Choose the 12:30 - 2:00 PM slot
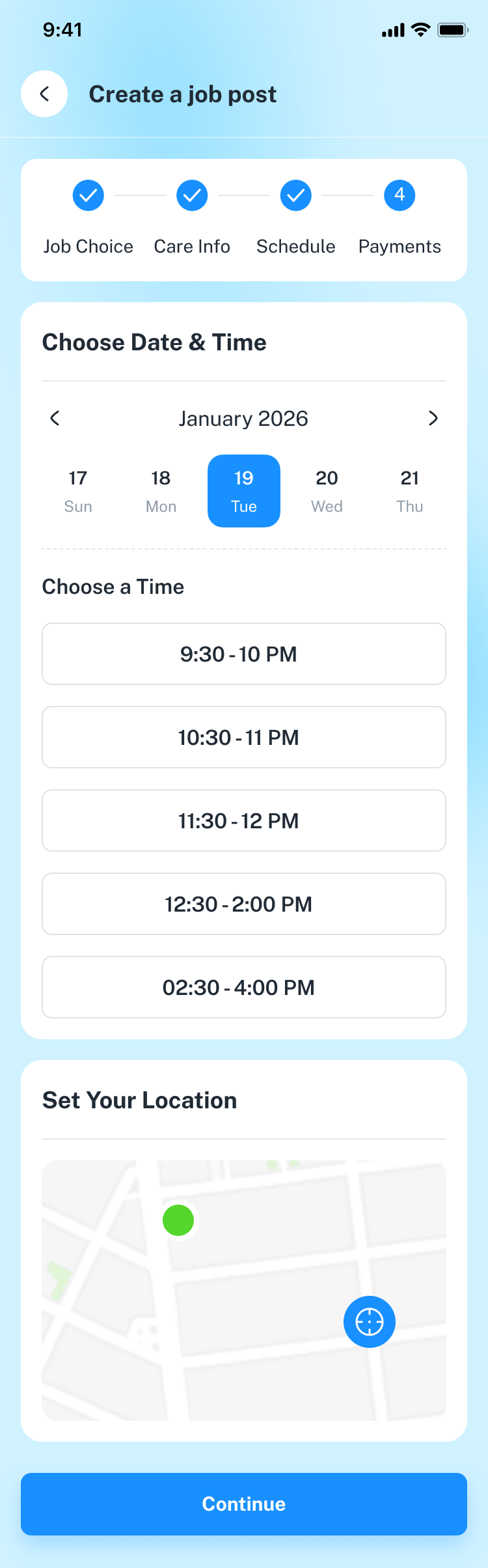The width and height of the screenshot is (488, 1568). 244,904
